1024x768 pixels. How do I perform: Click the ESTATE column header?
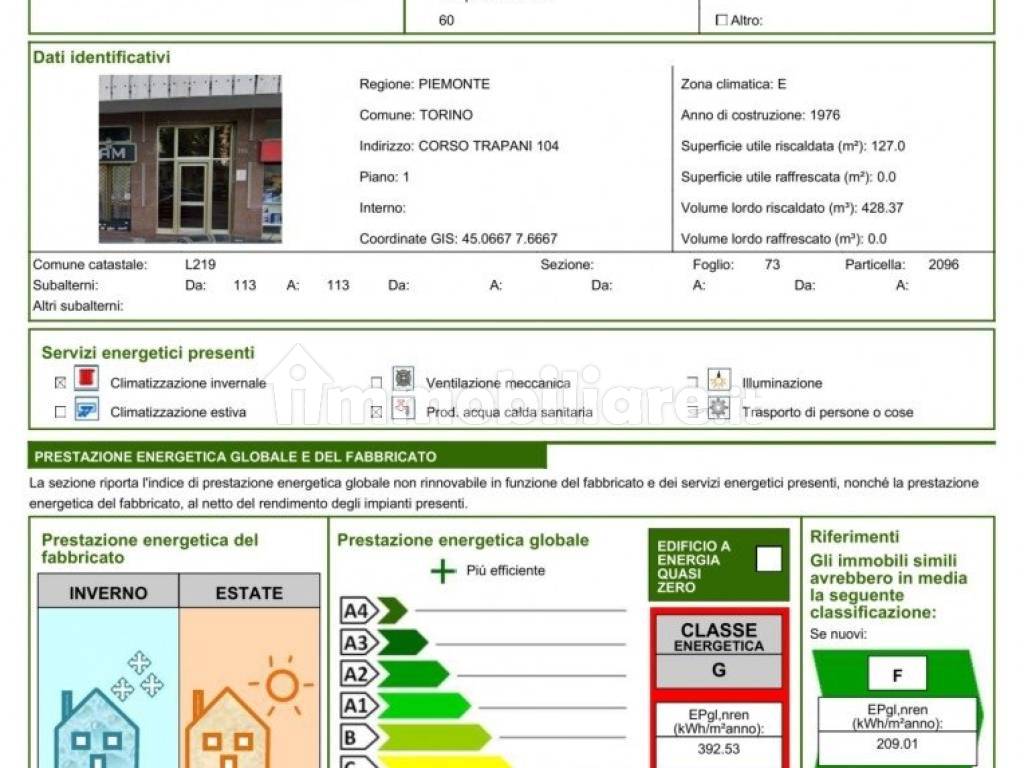(249, 592)
